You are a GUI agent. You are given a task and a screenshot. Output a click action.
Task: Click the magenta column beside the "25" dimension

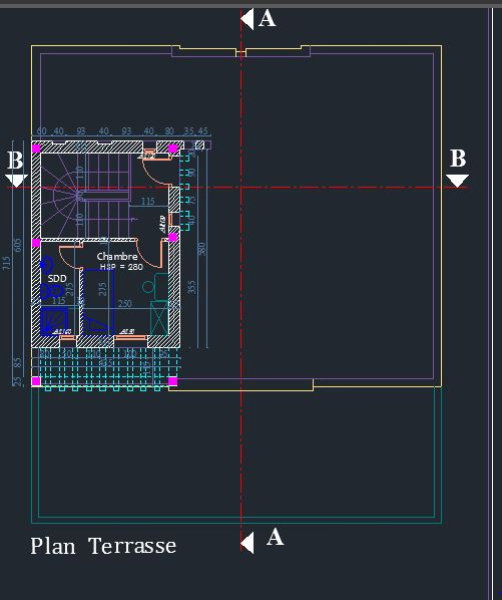pyautogui.click(x=36, y=381)
